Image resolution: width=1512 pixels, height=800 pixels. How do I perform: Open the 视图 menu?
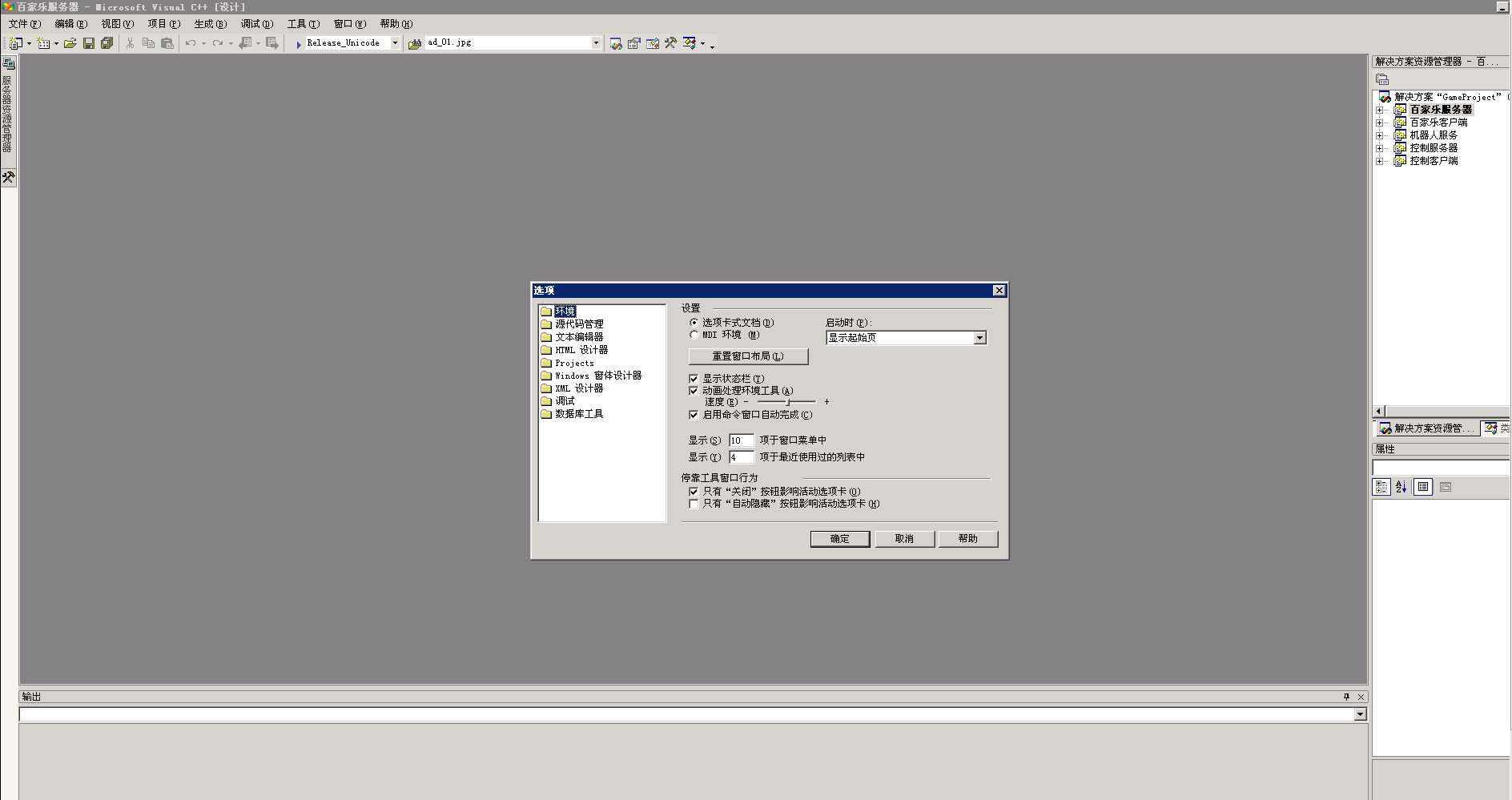117,24
